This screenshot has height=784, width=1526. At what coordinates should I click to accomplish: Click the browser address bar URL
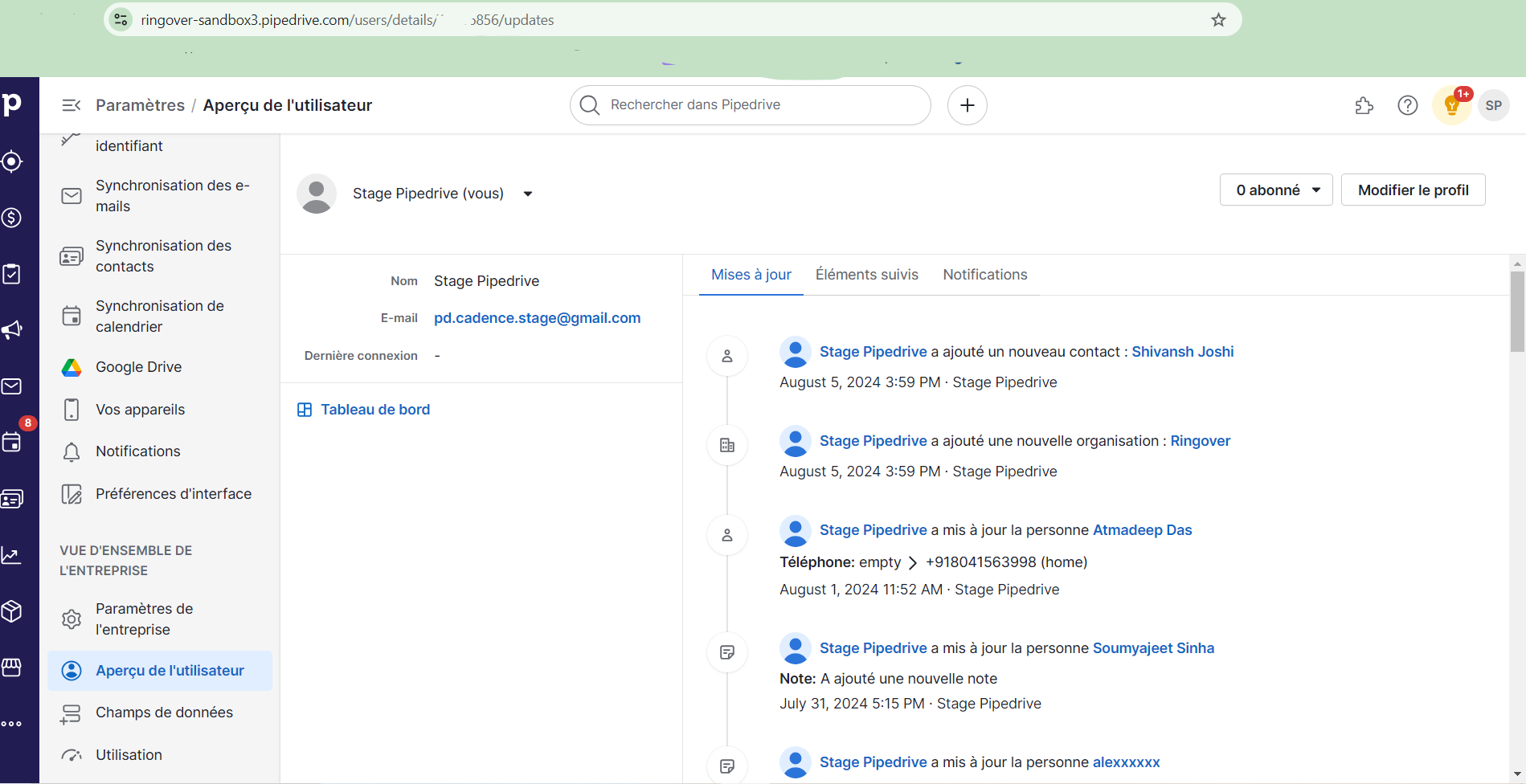coord(347,20)
